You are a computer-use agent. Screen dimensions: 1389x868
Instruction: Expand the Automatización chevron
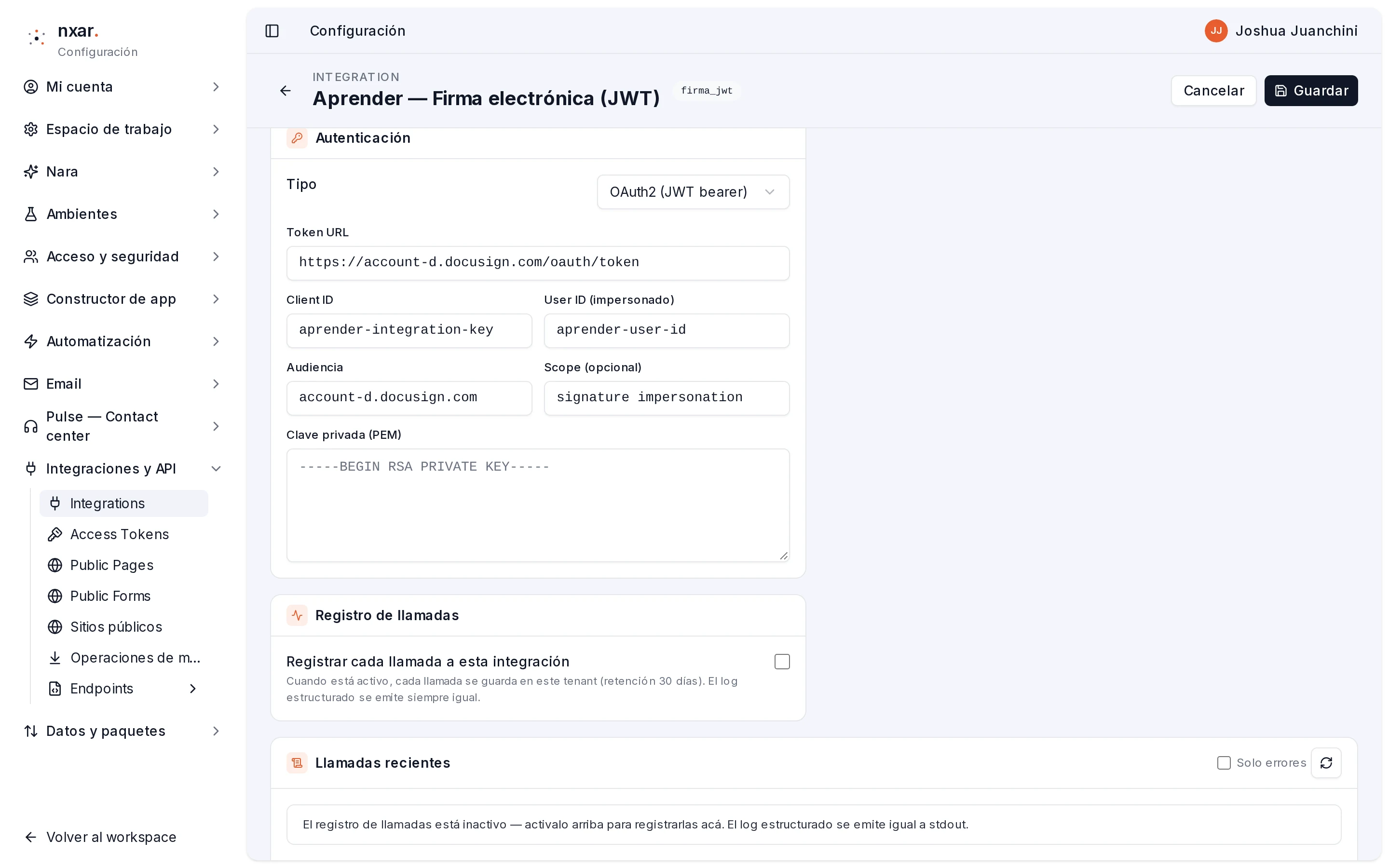[x=216, y=341]
